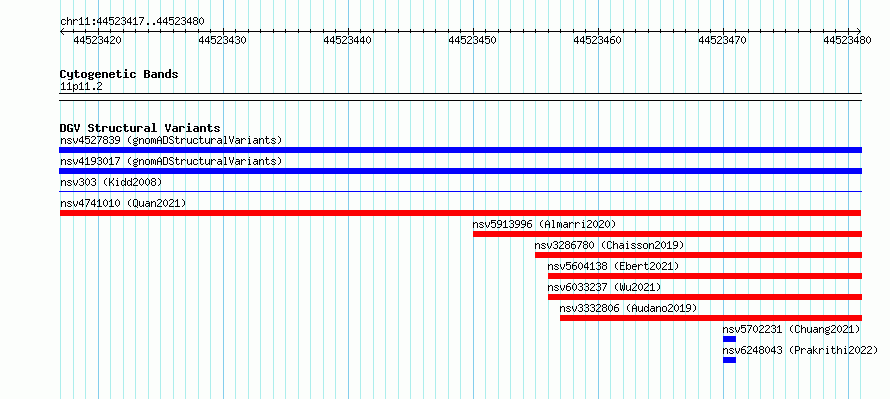Click the red bar under nsv5913996
The width and height of the screenshot is (890, 399).
[668, 234]
